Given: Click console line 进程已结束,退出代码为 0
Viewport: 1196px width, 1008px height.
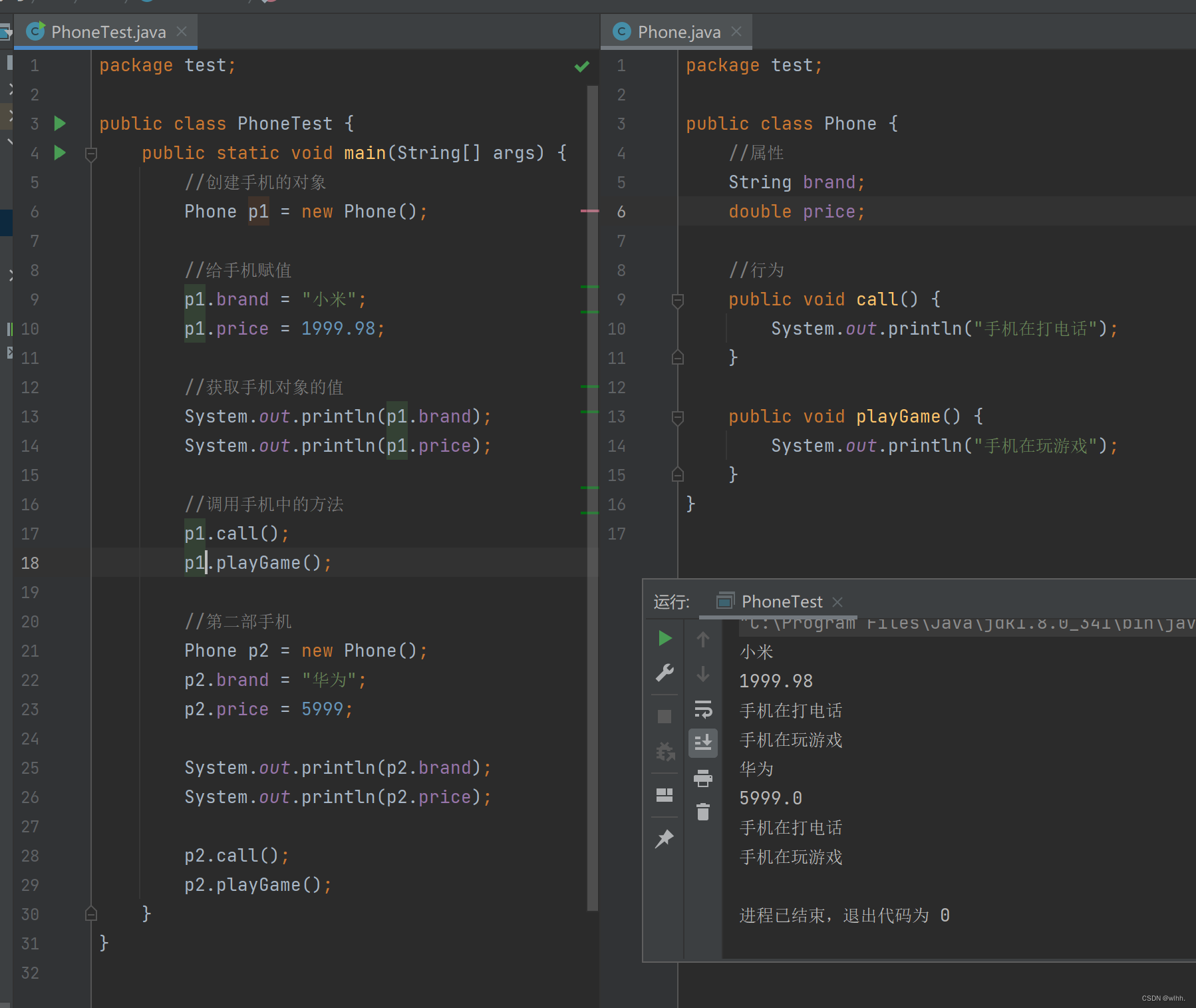Looking at the screenshot, I should point(845,916).
